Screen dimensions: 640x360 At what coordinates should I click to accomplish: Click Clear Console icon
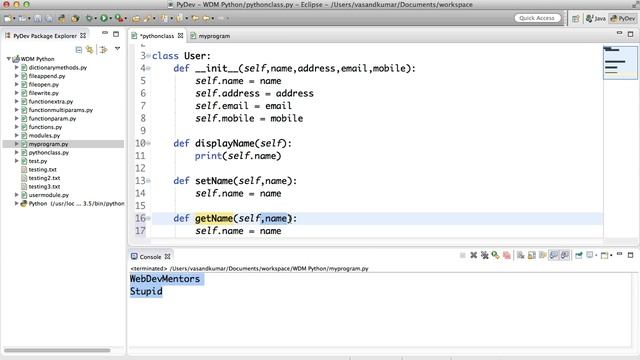coord(520,256)
